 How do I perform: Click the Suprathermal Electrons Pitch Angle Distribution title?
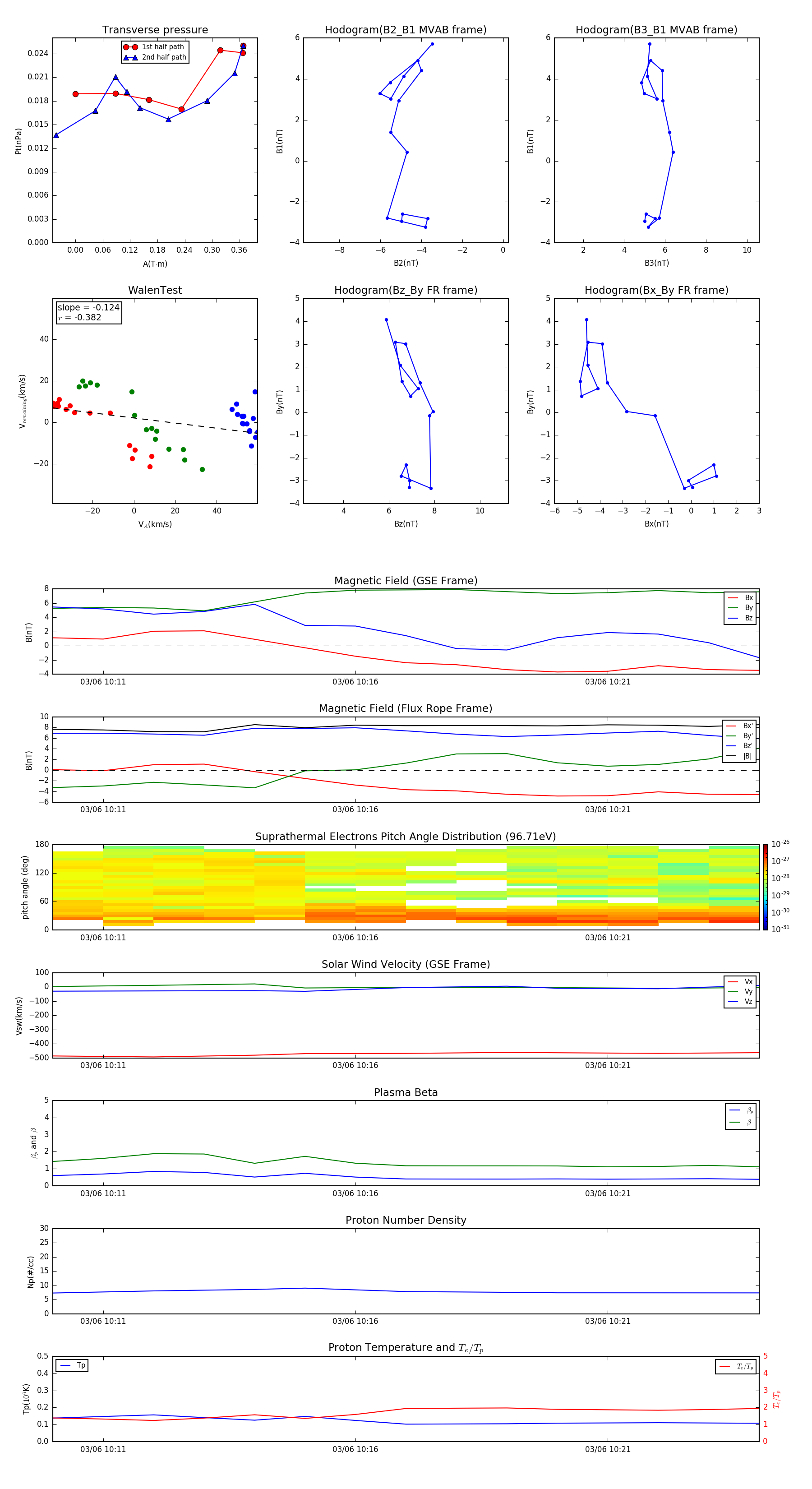click(x=406, y=837)
